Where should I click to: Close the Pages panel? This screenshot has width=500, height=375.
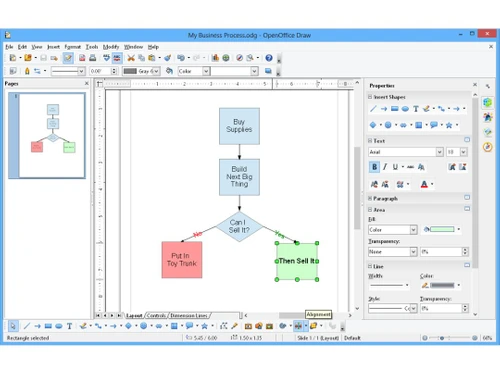click(x=87, y=83)
